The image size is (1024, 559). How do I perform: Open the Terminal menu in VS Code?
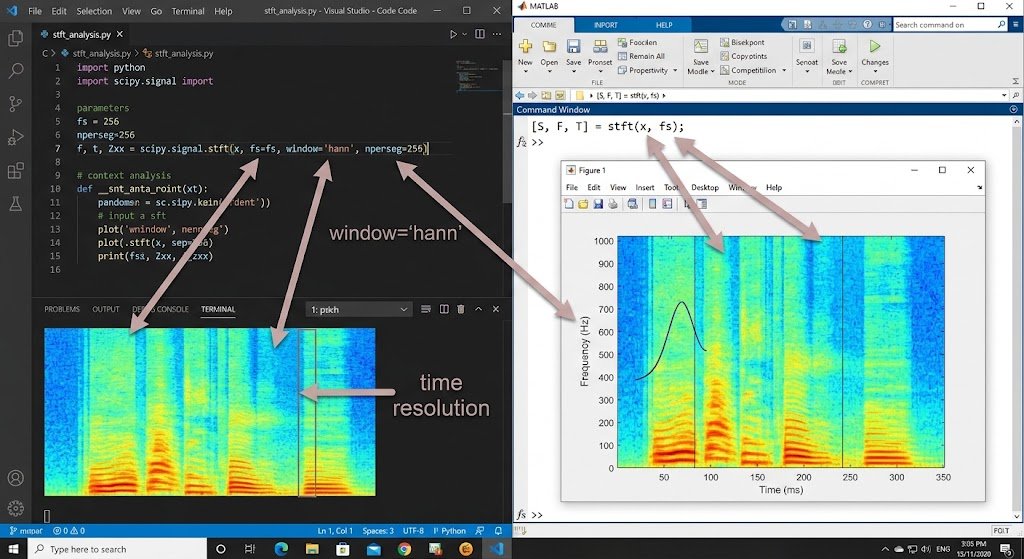coord(187,11)
